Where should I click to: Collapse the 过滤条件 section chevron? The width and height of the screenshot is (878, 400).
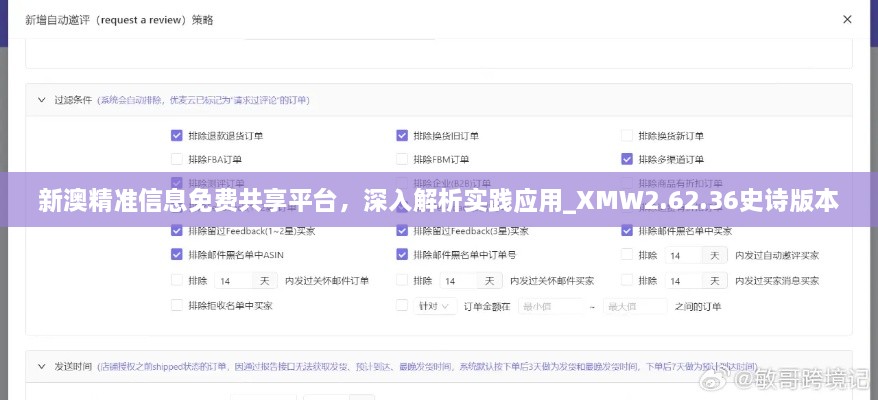pos(41,100)
